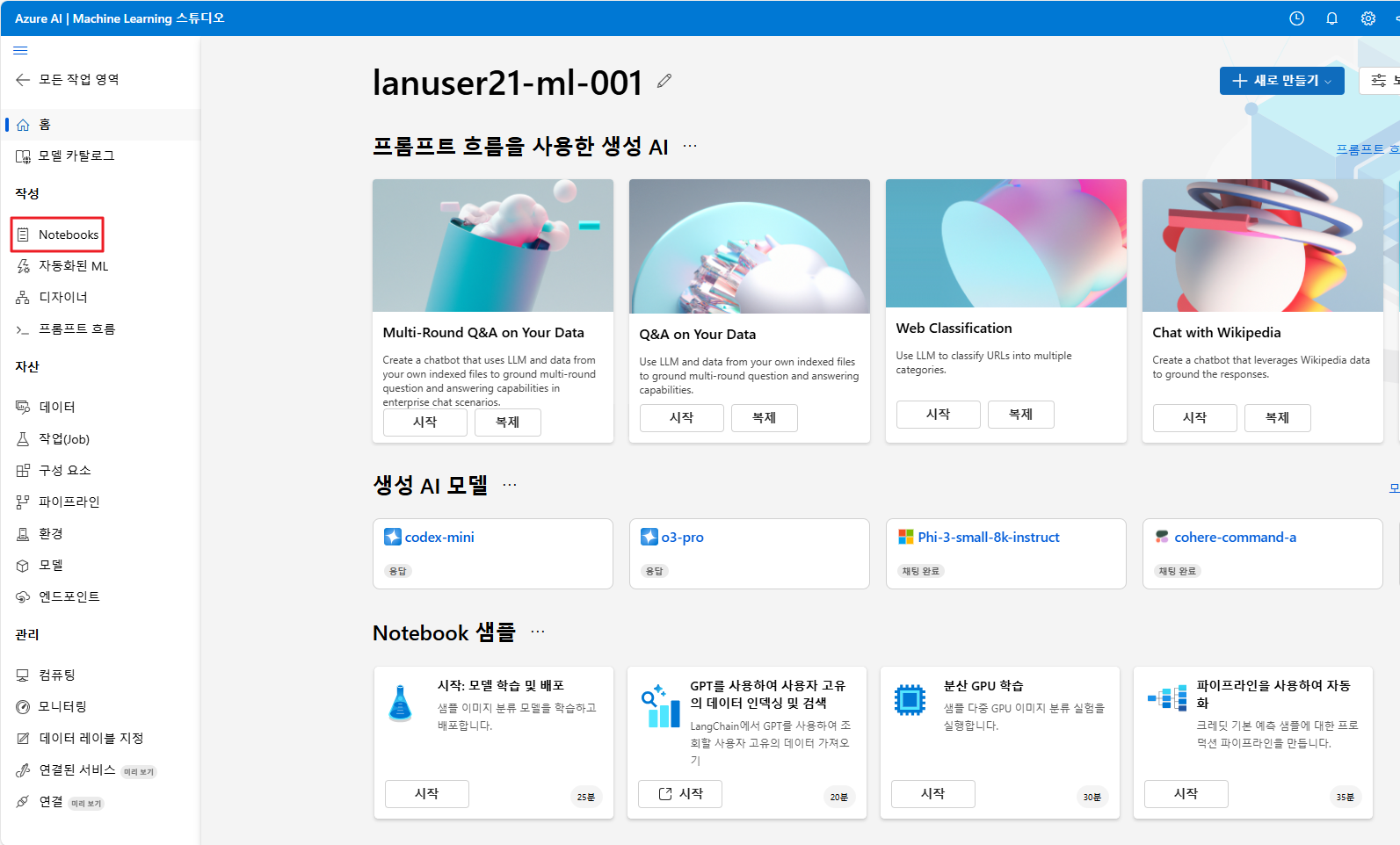Click the customize view sliders icon

coord(1379,81)
